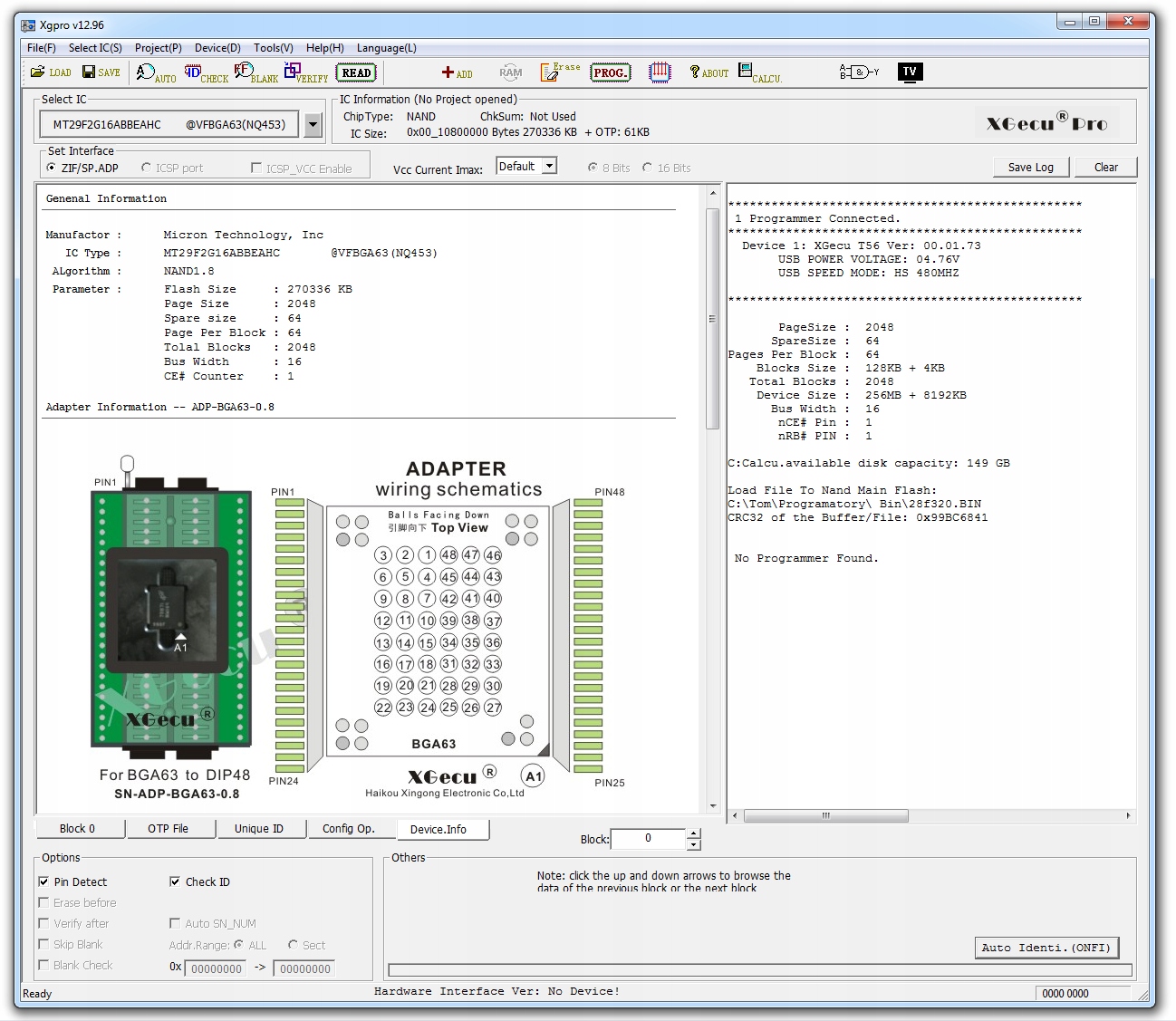Open the Select IC dropdown arrow
The width and height of the screenshot is (1176, 1021).
(x=313, y=125)
